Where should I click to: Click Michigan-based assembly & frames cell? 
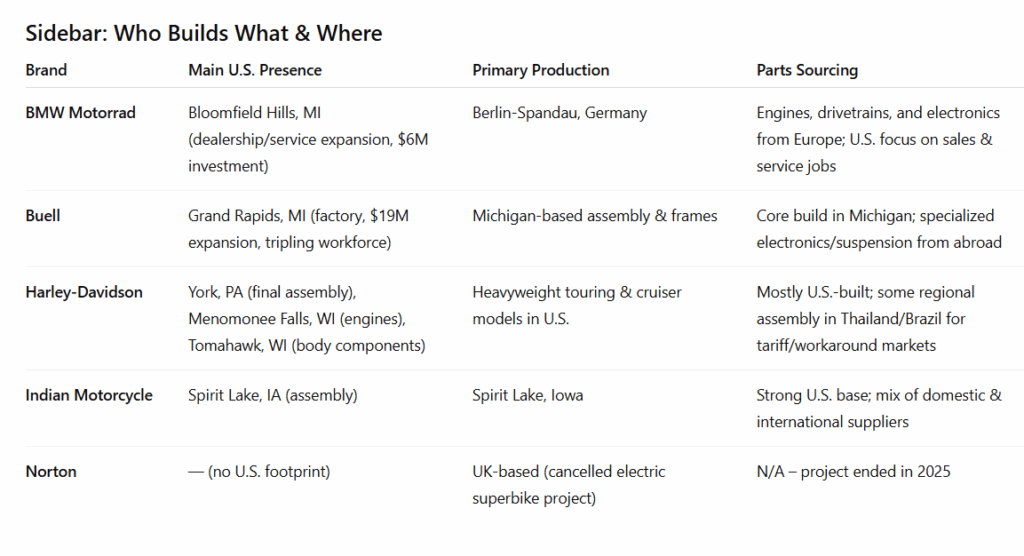[x=595, y=216]
